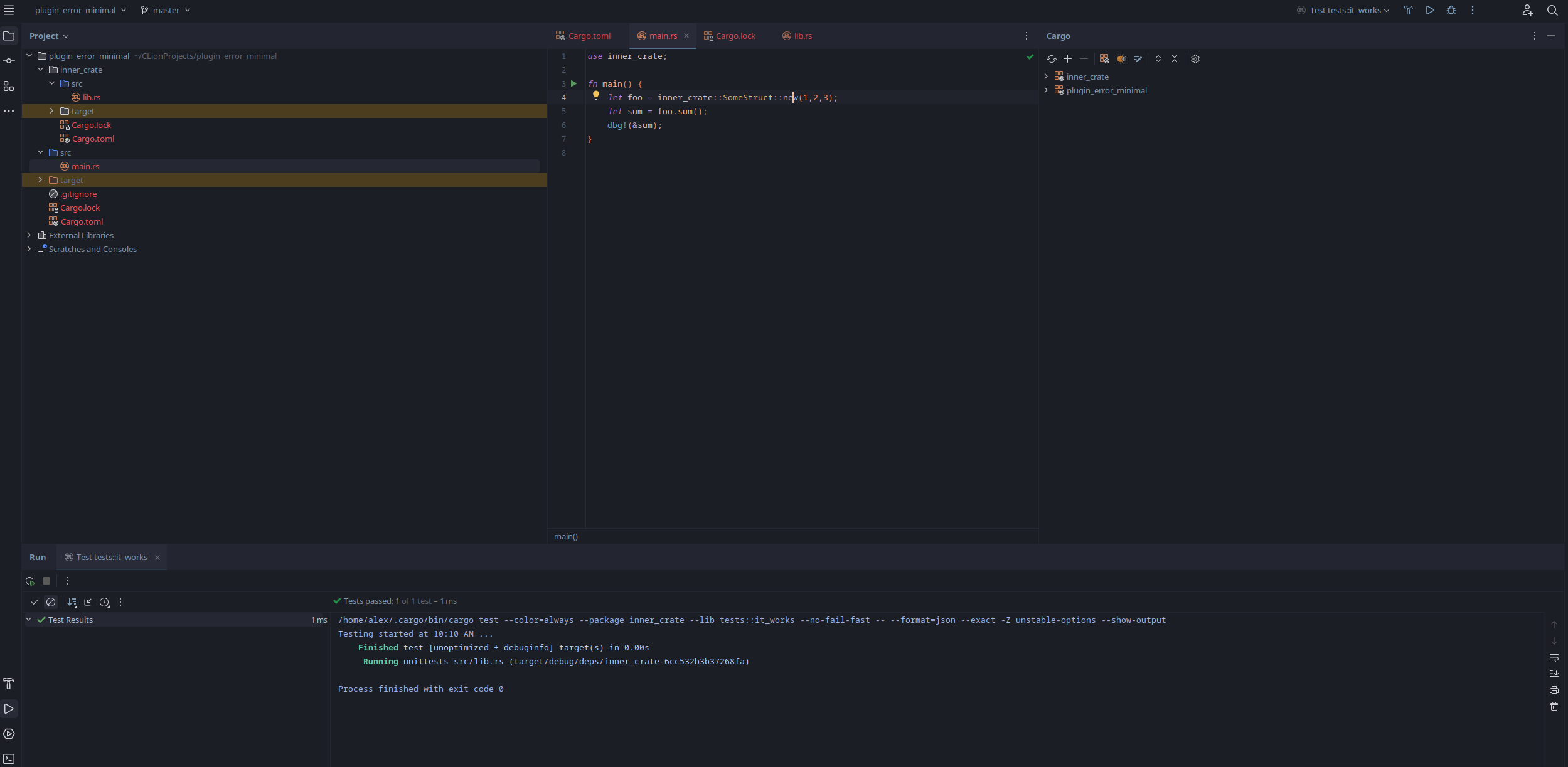Open Cargo settings gear
The width and height of the screenshot is (1568, 767).
pyautogui.click(x=1195, y=59)
